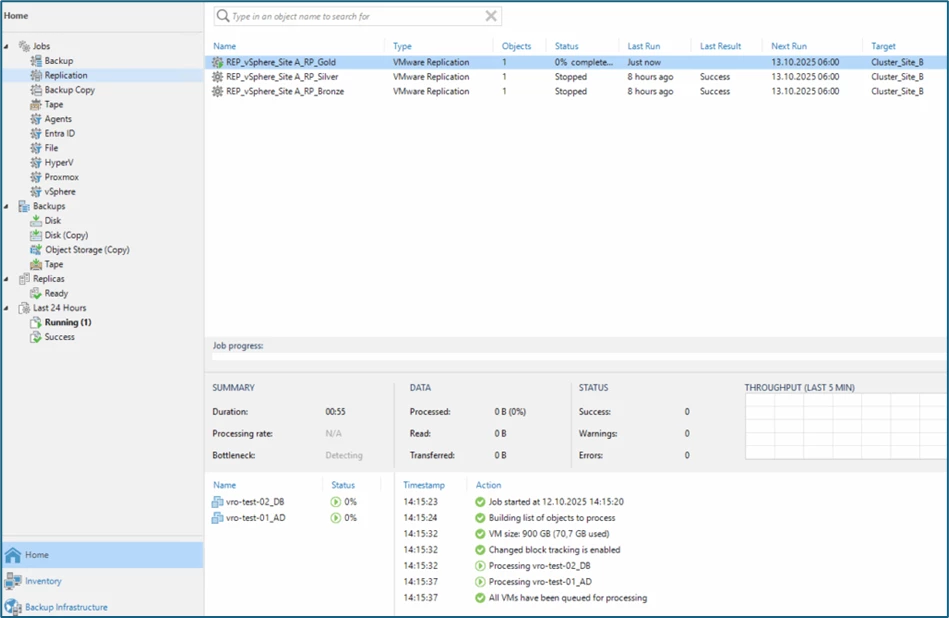The width and height of the screenshot is (949, 618).
Task: Click the Proxmox jobs icon
Action: tap(36, 177)
